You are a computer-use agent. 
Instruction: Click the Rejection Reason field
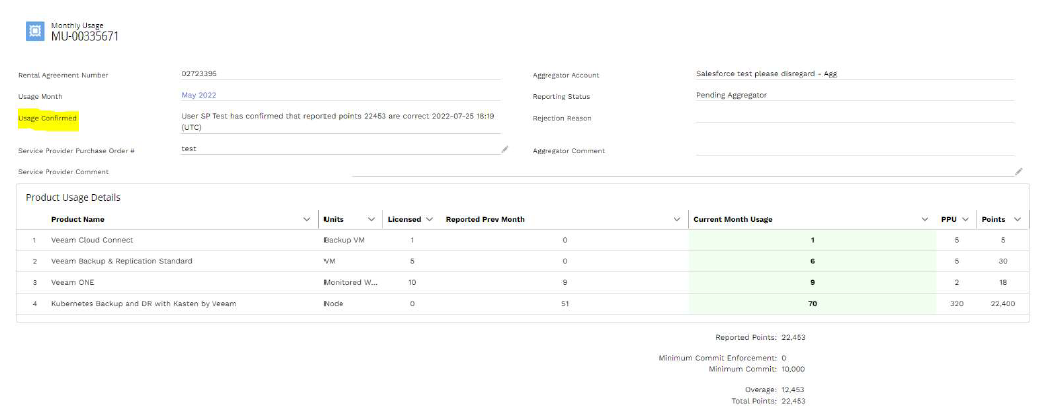point(855,117)
